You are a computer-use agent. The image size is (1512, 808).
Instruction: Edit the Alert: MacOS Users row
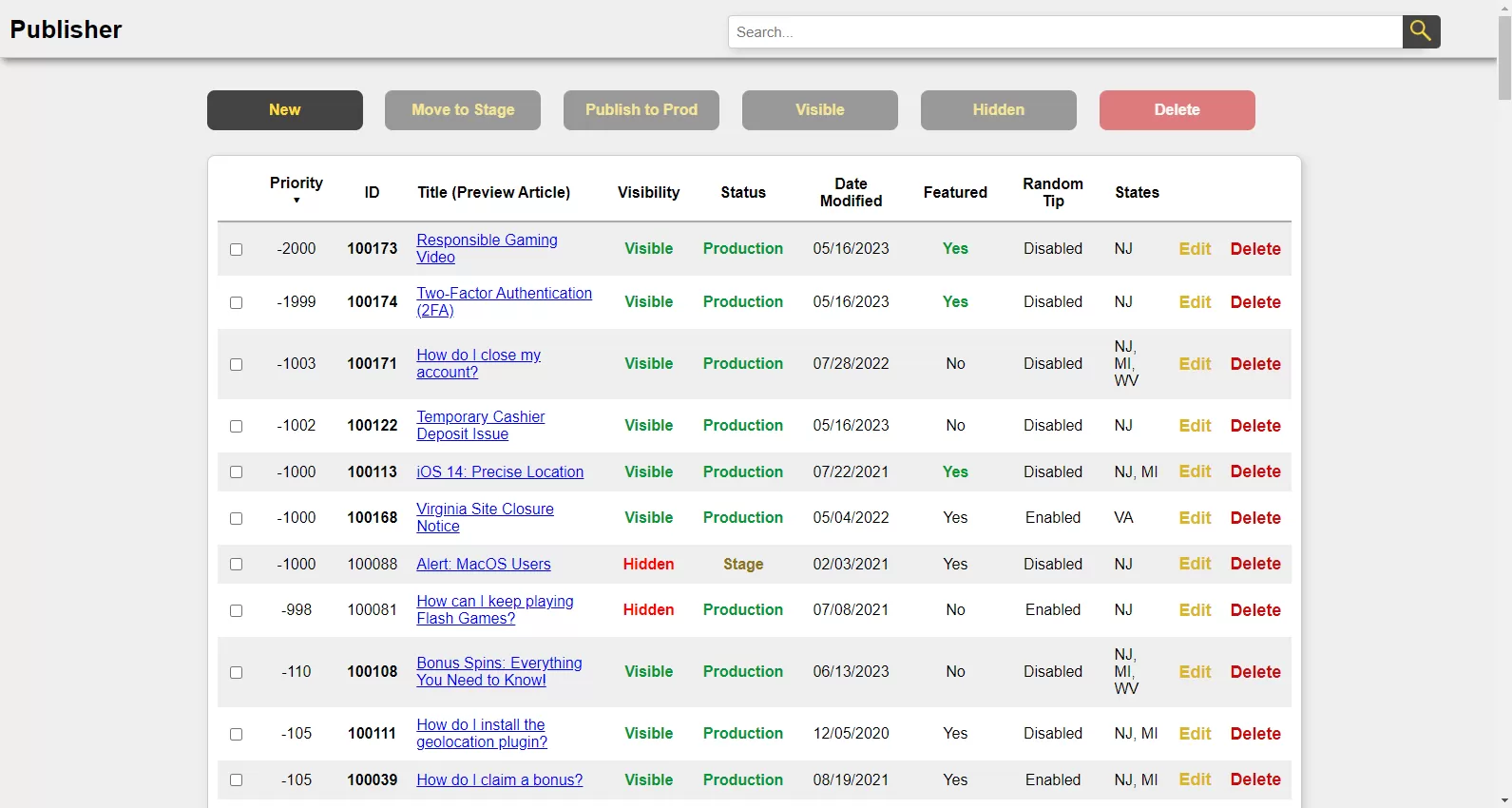point(1195,564)
